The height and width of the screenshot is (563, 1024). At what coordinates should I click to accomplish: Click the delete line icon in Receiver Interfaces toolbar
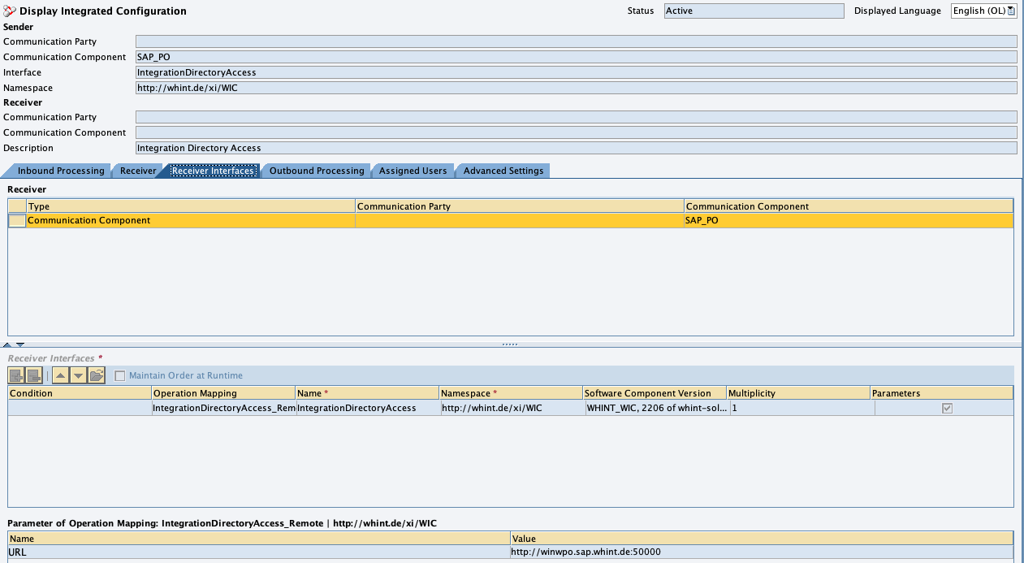coord(34,376)
